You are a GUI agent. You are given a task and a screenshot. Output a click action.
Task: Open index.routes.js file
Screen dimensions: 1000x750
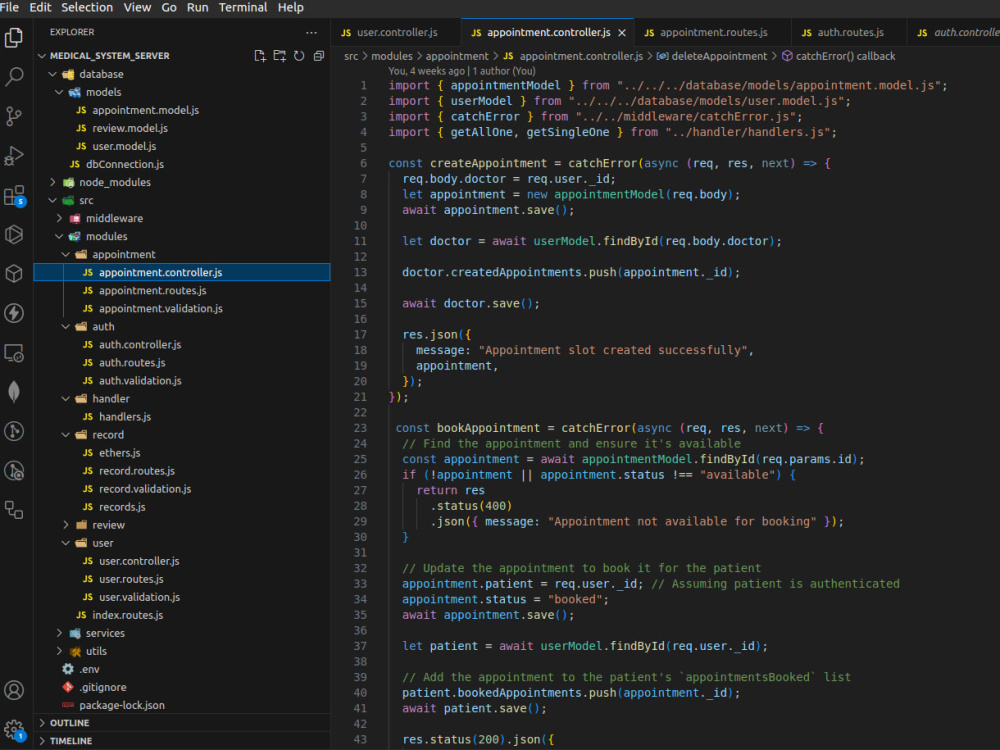(128, 615)
